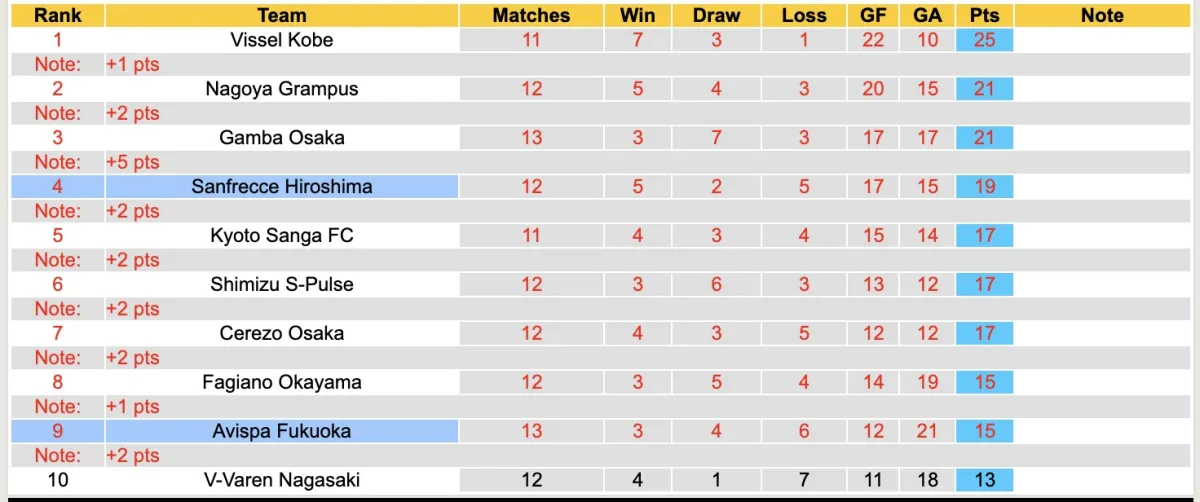Click the GF column header
The width and height of the screenshot is (1200, 502).
pyautogui.click(x=873, y=15)
